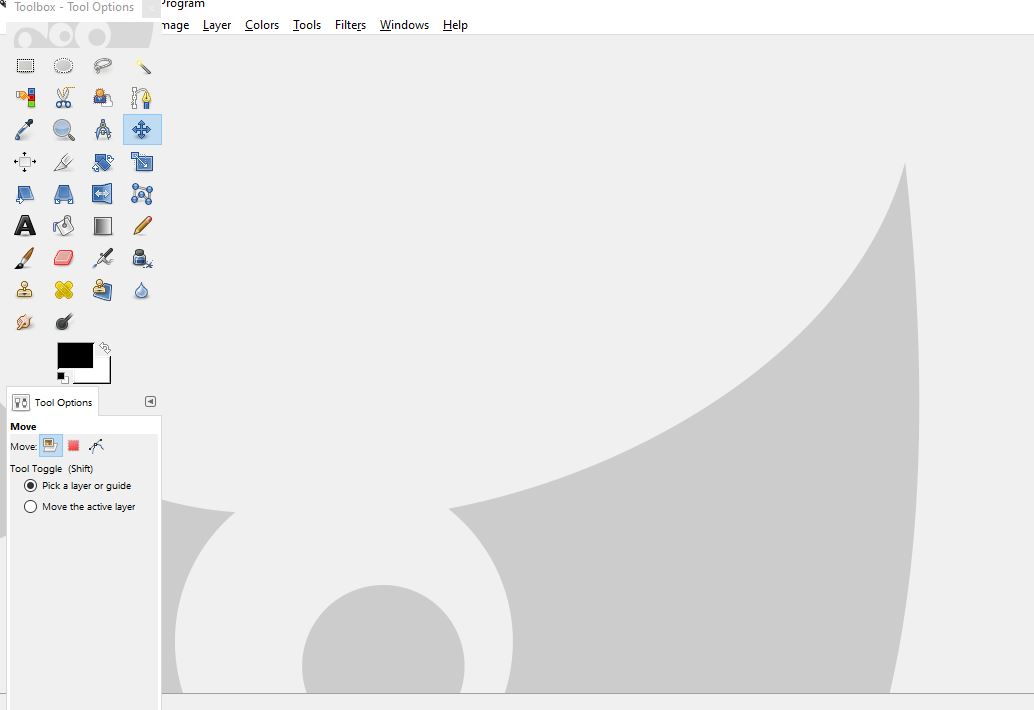Select the Scissors Select tool
1034x710 pixels.
coord(63,98)
